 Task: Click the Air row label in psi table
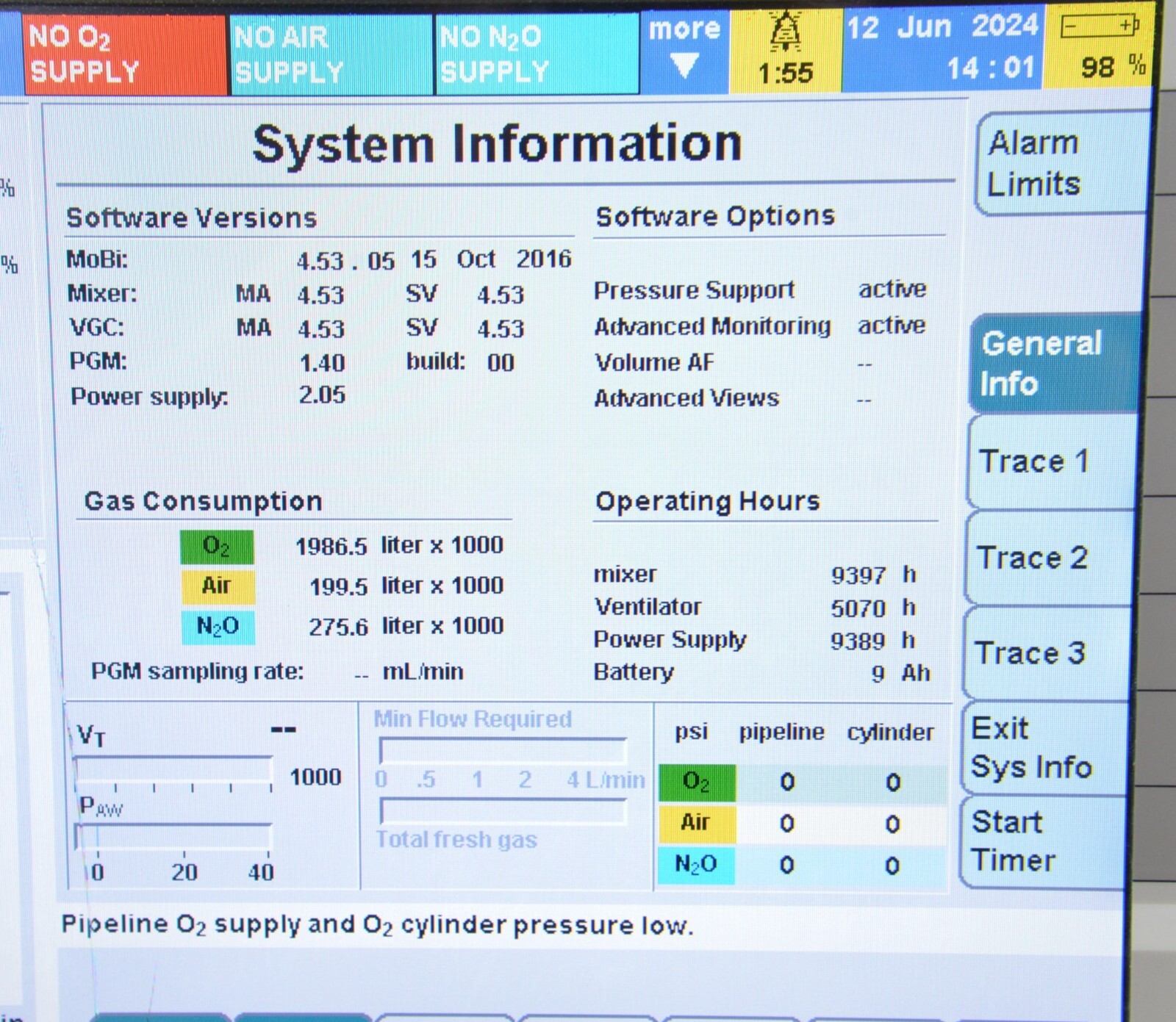(x=696, y=822)
